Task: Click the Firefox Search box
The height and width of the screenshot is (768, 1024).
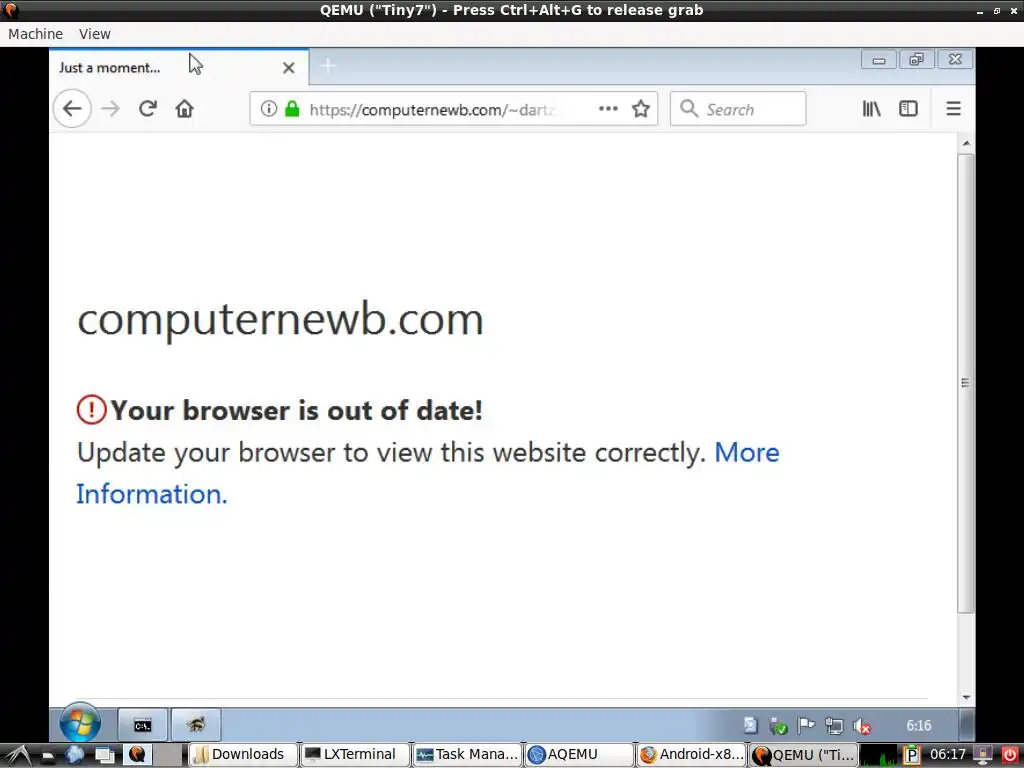Action: click(x=738, y=108)
